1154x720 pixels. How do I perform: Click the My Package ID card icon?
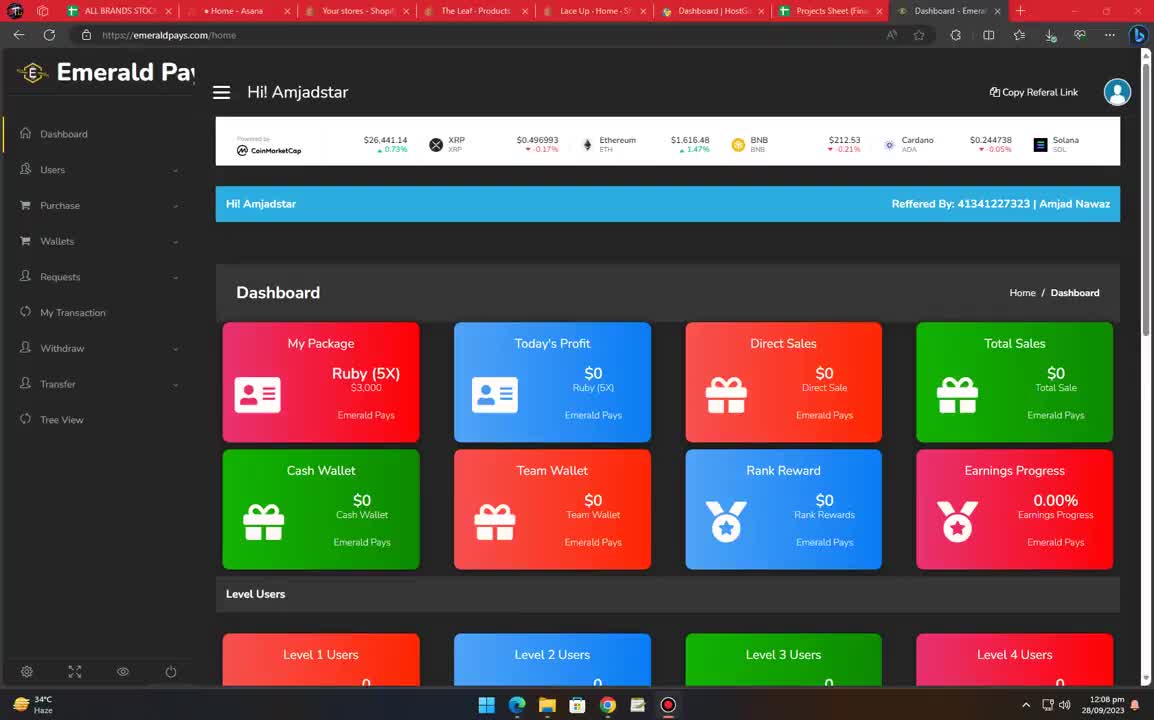[x=257, y=395]
